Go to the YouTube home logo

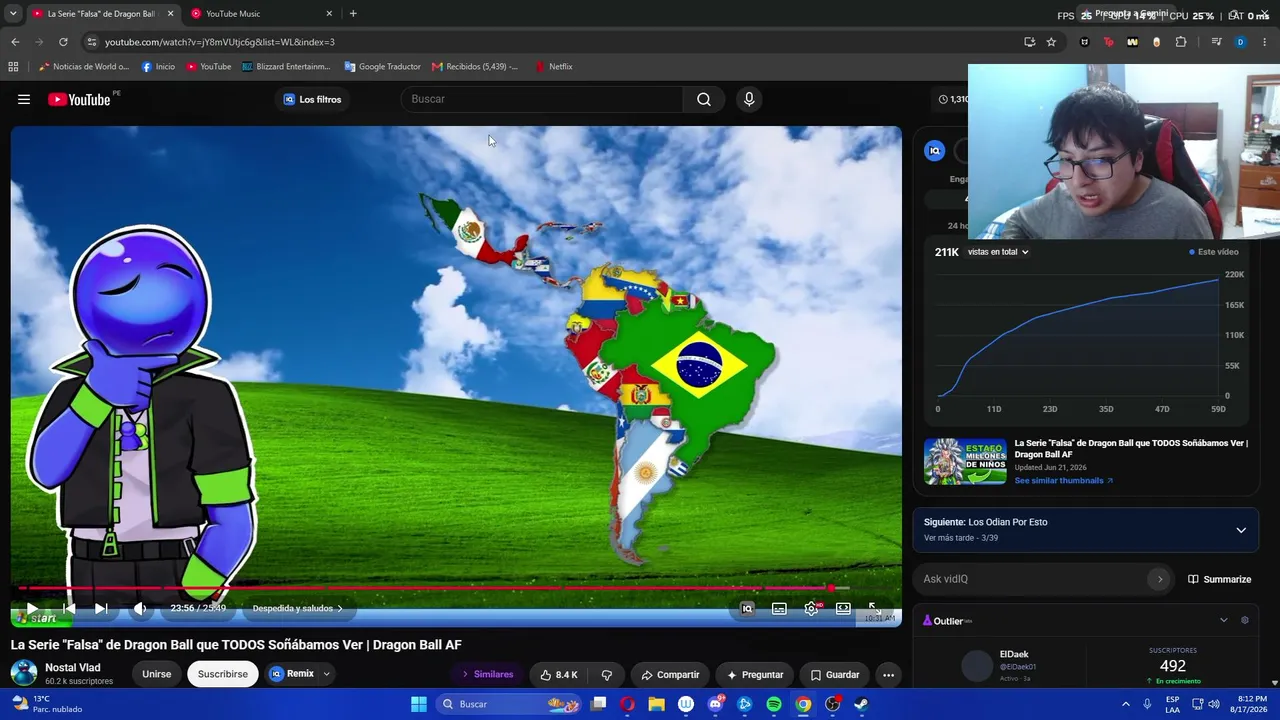click(80, 99)
